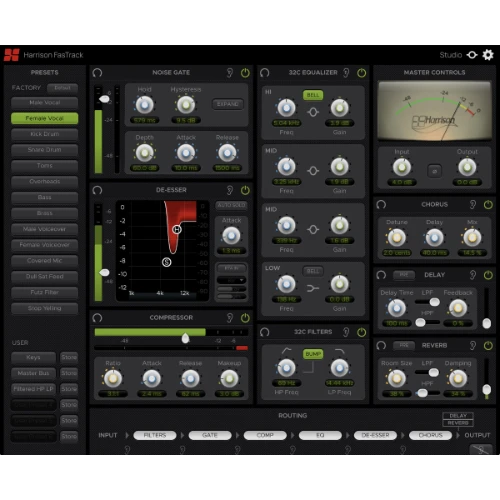Reset the Noise Gate section icon
Viewport: 500px width, 500px height.
point(97,73)
